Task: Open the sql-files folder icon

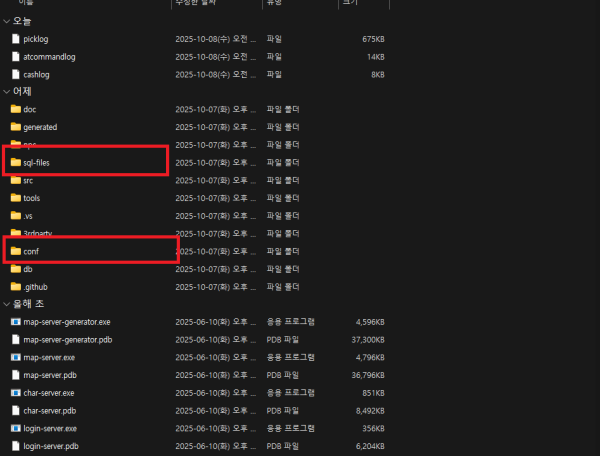Action: [x=15, y=162]
